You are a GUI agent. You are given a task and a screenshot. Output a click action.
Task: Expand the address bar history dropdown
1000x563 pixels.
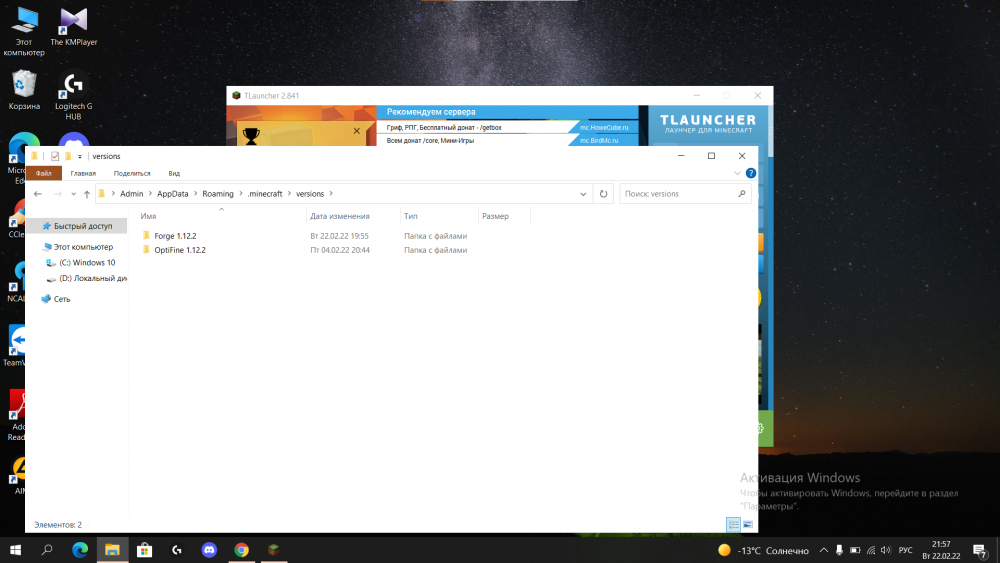pos(583,194)
